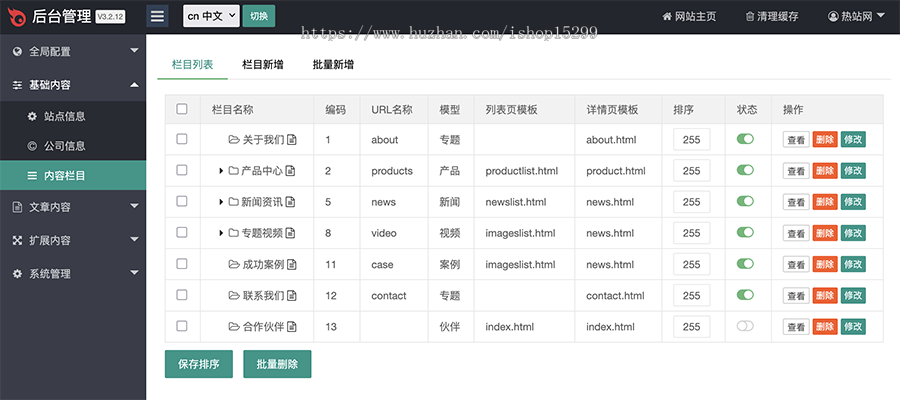The width and height of the screenshot is (900, 400).
Task: Open the document icon beside 产品中心
Action: tap(290, 171)
